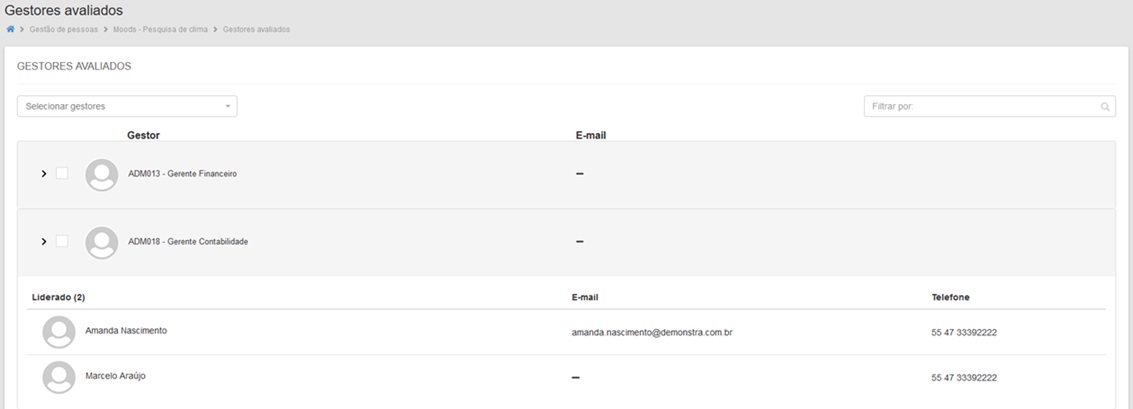Focus the Filtrar por search field
Image resolution: width=1133 pixels, height=409 pixels.
(x=980, y=106)
